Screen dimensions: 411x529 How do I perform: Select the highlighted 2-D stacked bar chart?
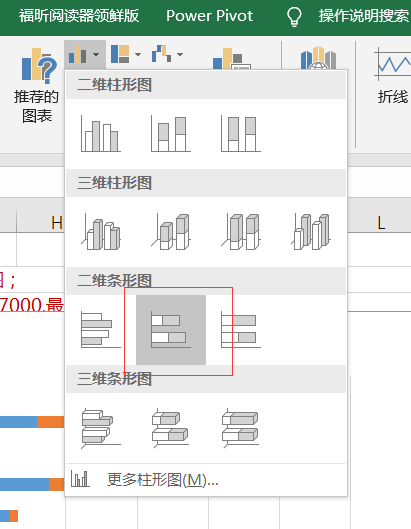point(171,330)
